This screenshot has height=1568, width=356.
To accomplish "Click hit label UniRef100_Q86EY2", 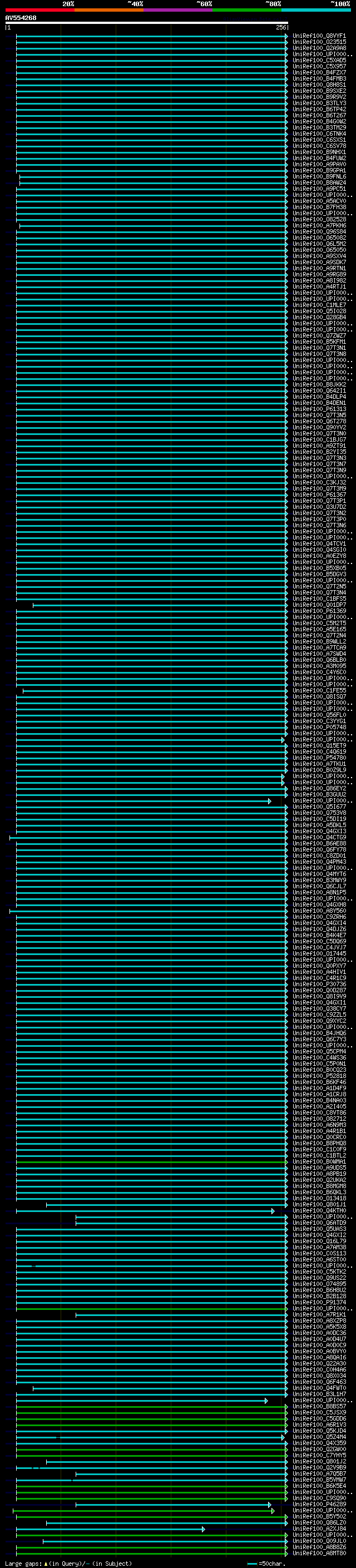I will point(319,788).
